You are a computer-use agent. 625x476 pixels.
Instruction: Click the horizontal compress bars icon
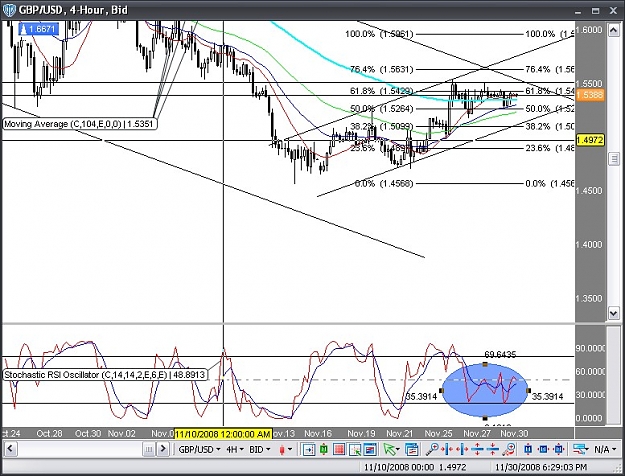[447, 449]
